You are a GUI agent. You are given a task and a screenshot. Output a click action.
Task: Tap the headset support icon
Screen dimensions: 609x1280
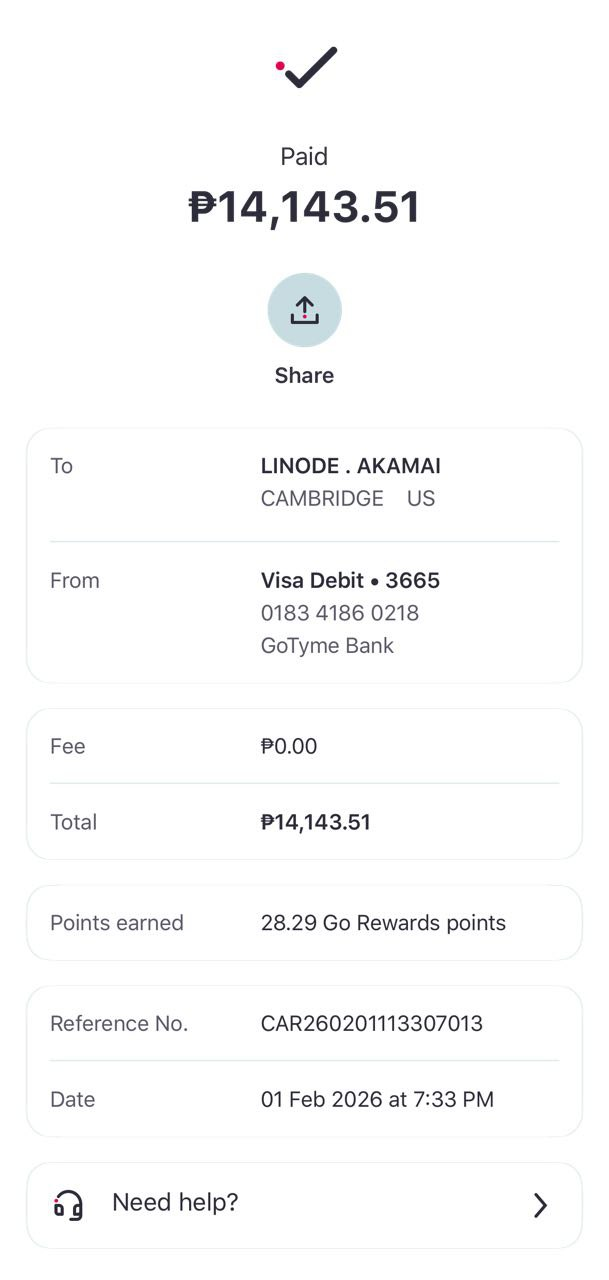(x=68, y=1205)
